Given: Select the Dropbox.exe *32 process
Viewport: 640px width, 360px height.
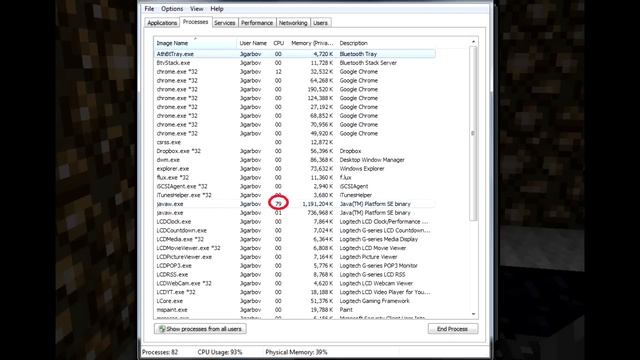Looking at the screenshot, I should pyautogui.click(x=294, y=151).
